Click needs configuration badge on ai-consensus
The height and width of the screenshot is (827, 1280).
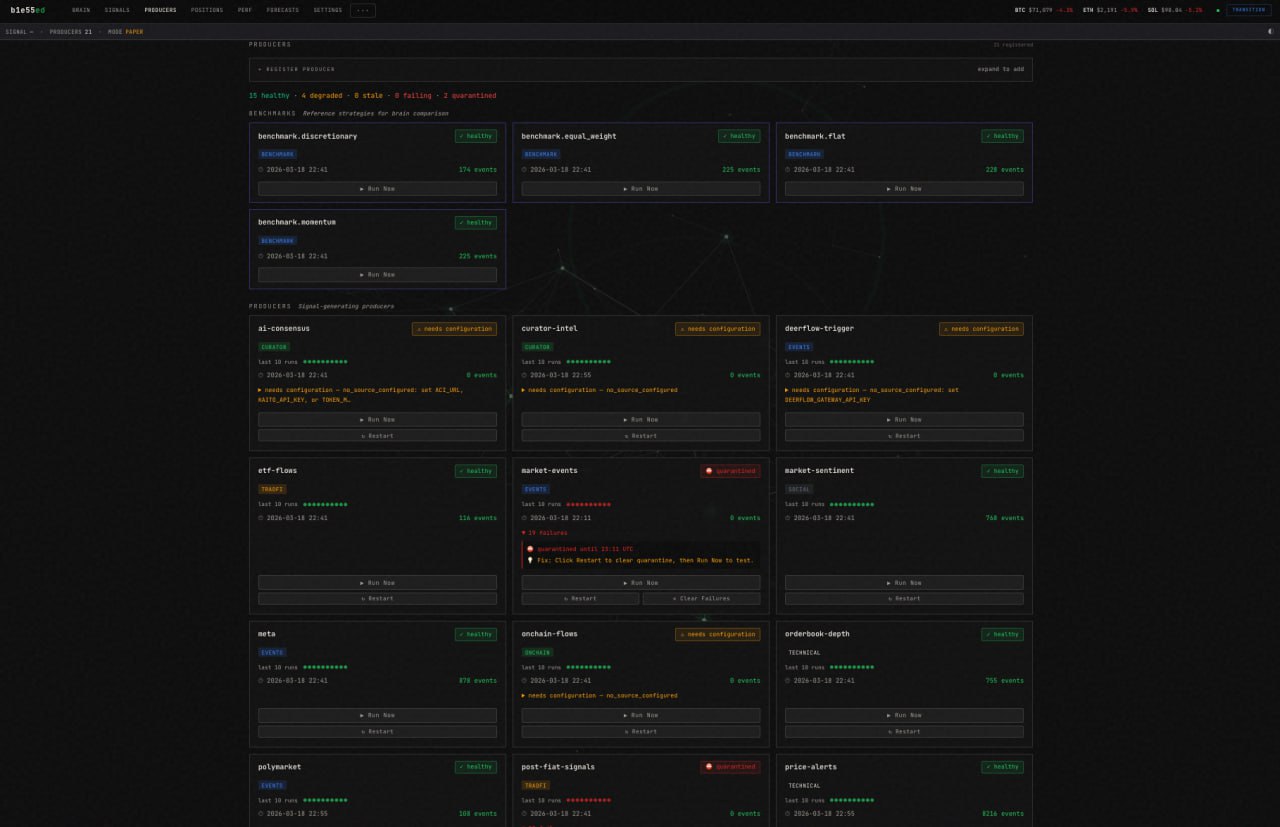(x=454, y=328)
